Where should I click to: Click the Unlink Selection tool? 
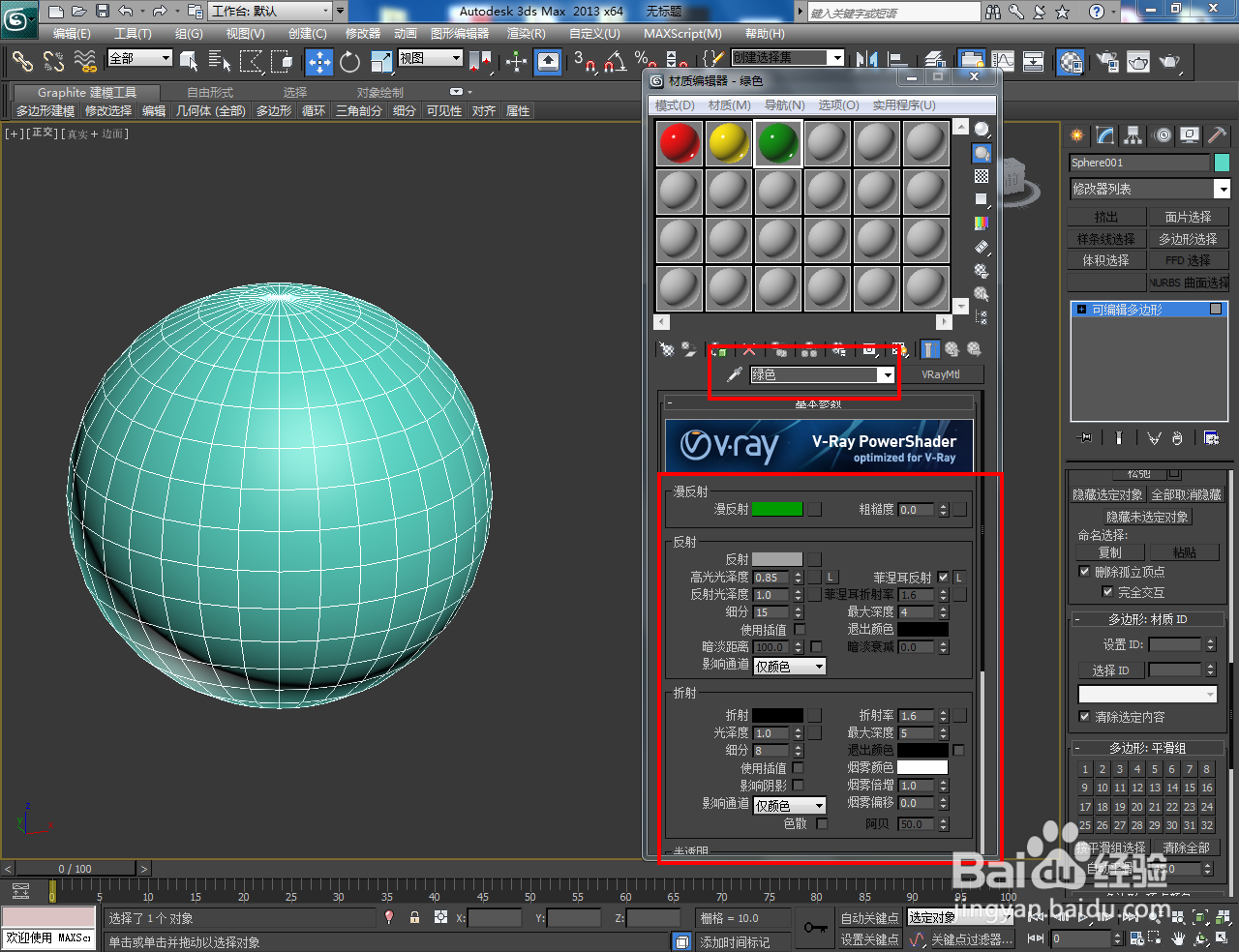[53, 62]
